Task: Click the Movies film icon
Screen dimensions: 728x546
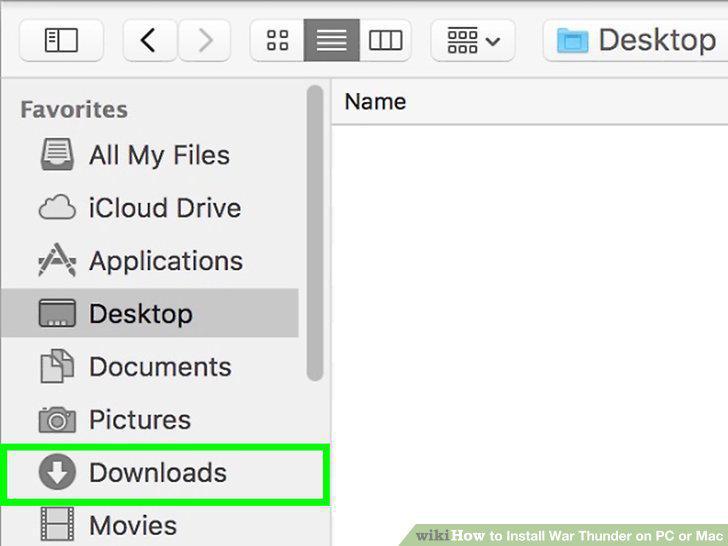Action: [57, 525]
